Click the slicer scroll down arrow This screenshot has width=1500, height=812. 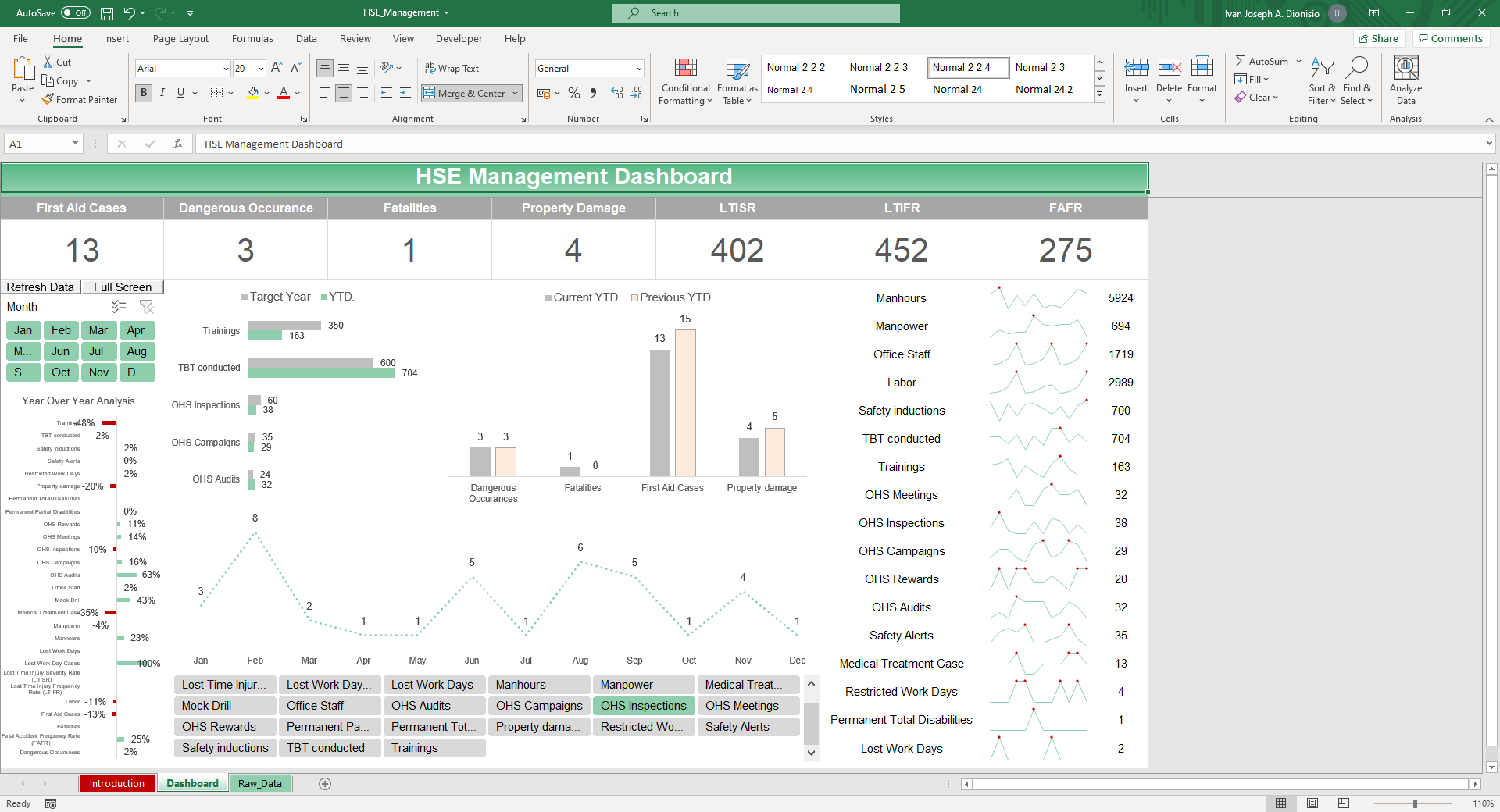pos(812,753)
